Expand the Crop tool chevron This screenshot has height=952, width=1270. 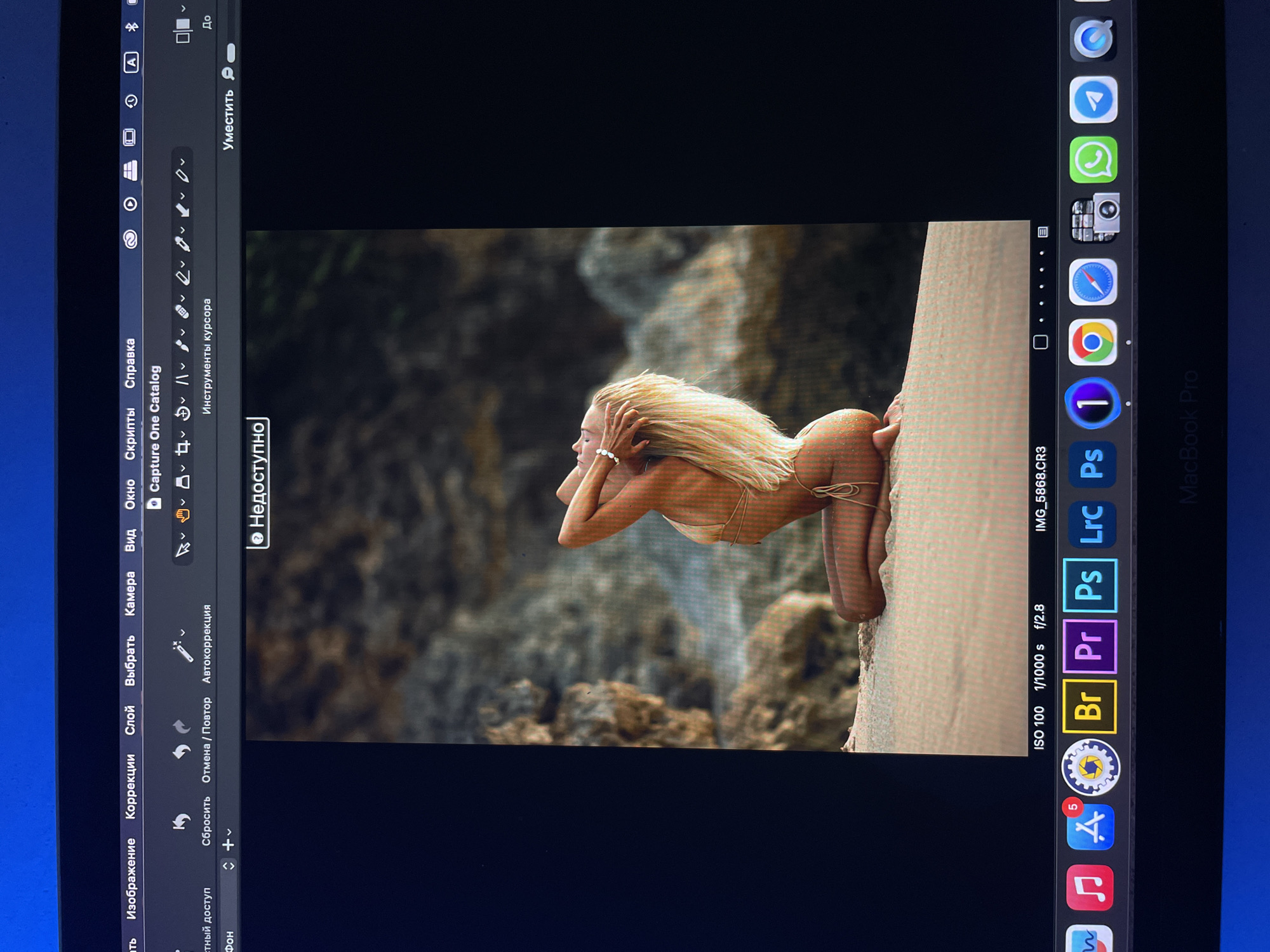182,435
